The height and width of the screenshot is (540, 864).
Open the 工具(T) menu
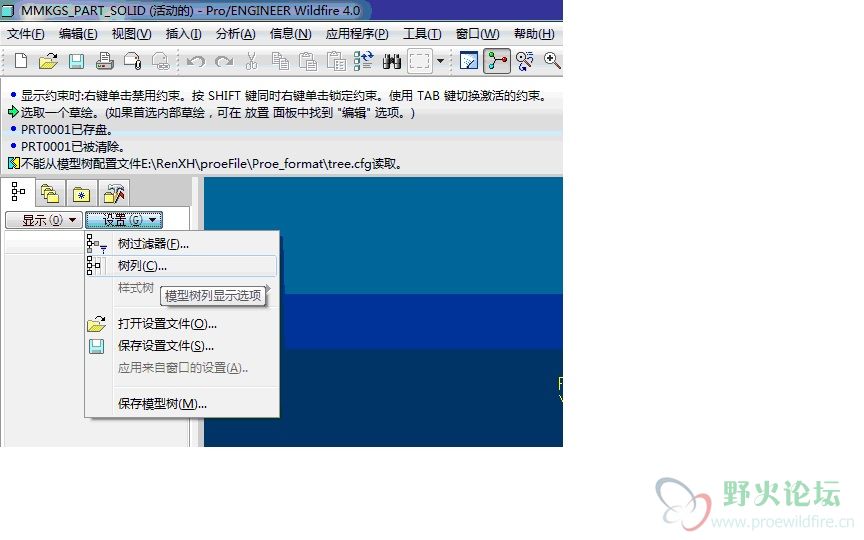[422, 34]
